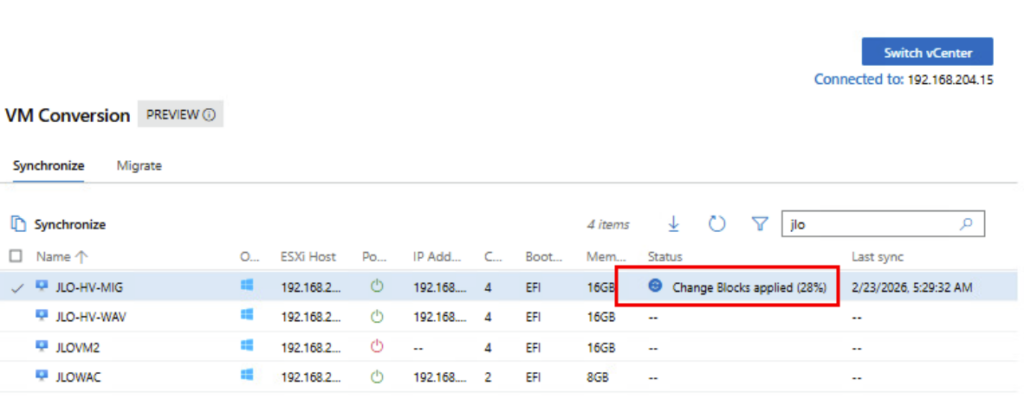The height and width of the screenshot is (412, 1024).
Task: Click the green power icon for JLO-HV-WAV
Action: 377,317
